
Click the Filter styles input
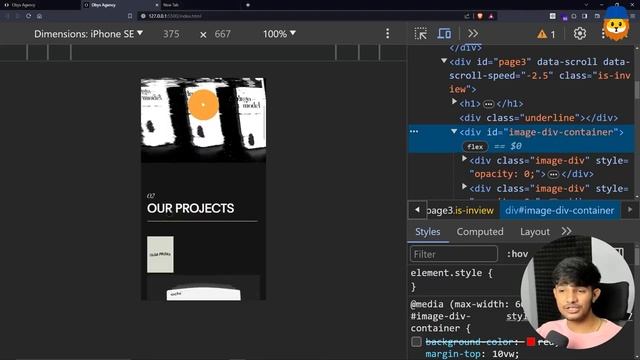453,254
